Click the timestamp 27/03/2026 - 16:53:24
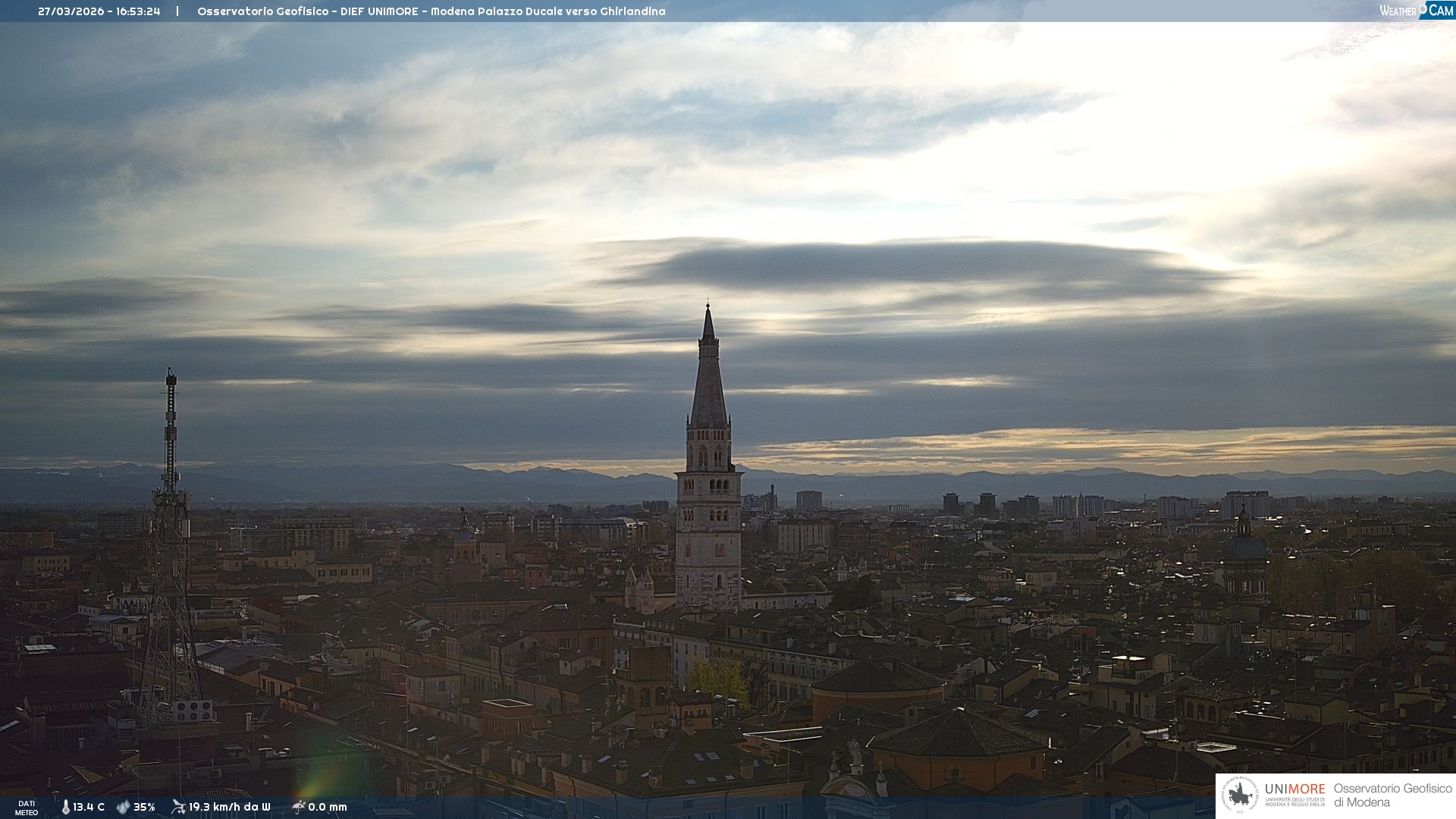Screen dimensions: 1456x819 (x=99, y=11)
